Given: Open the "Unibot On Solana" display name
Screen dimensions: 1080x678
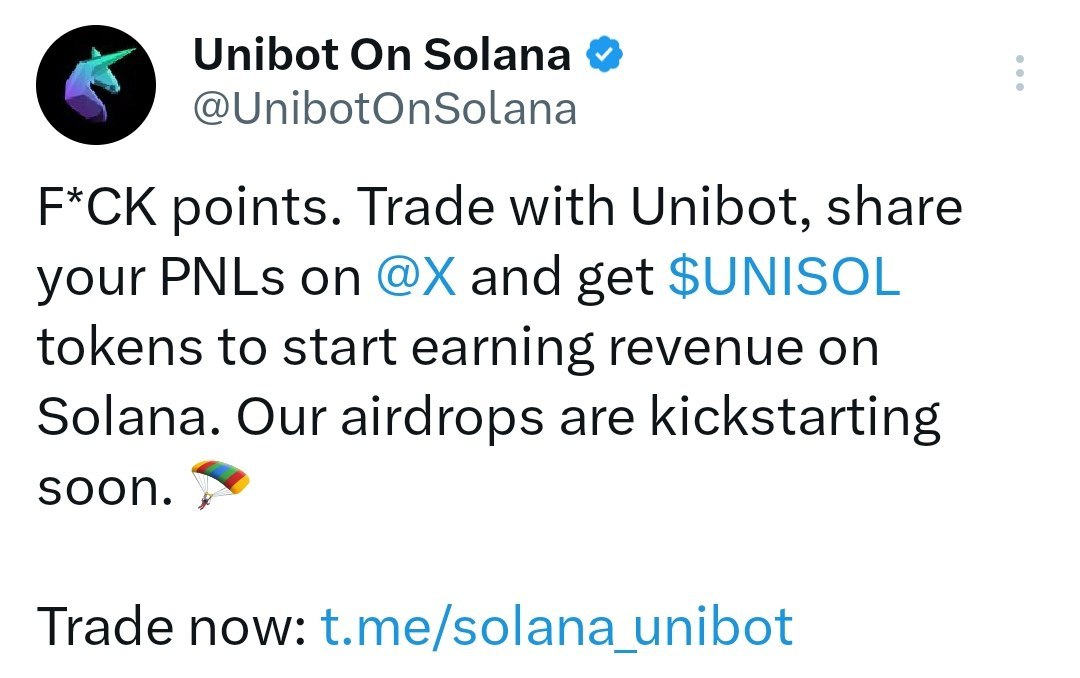Looking at the screenshot, I should pos(381,56).
